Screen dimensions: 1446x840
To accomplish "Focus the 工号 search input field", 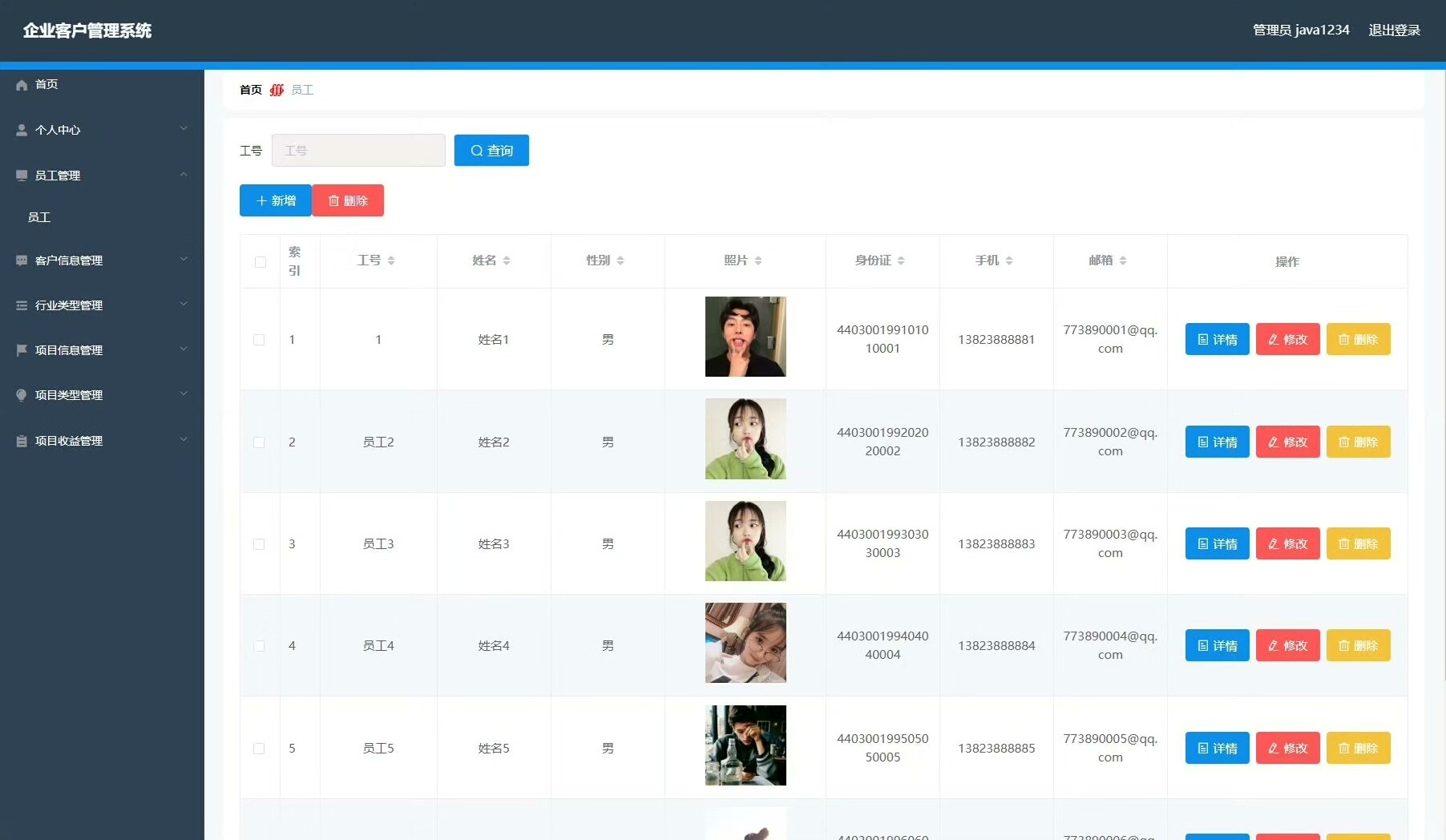I will pyautogui.click(x=358, y=151).
